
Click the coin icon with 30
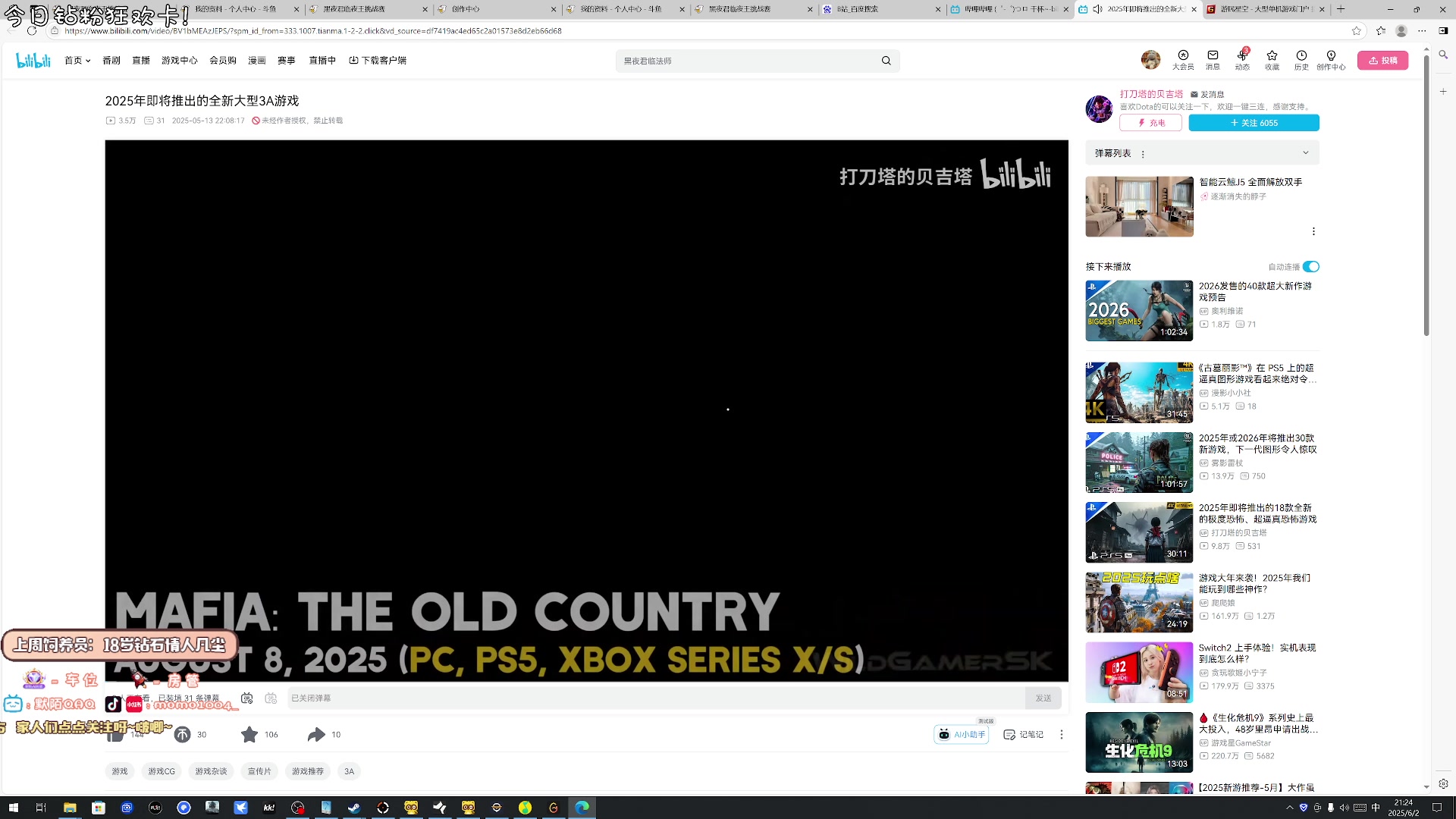(x=183, y=734)
